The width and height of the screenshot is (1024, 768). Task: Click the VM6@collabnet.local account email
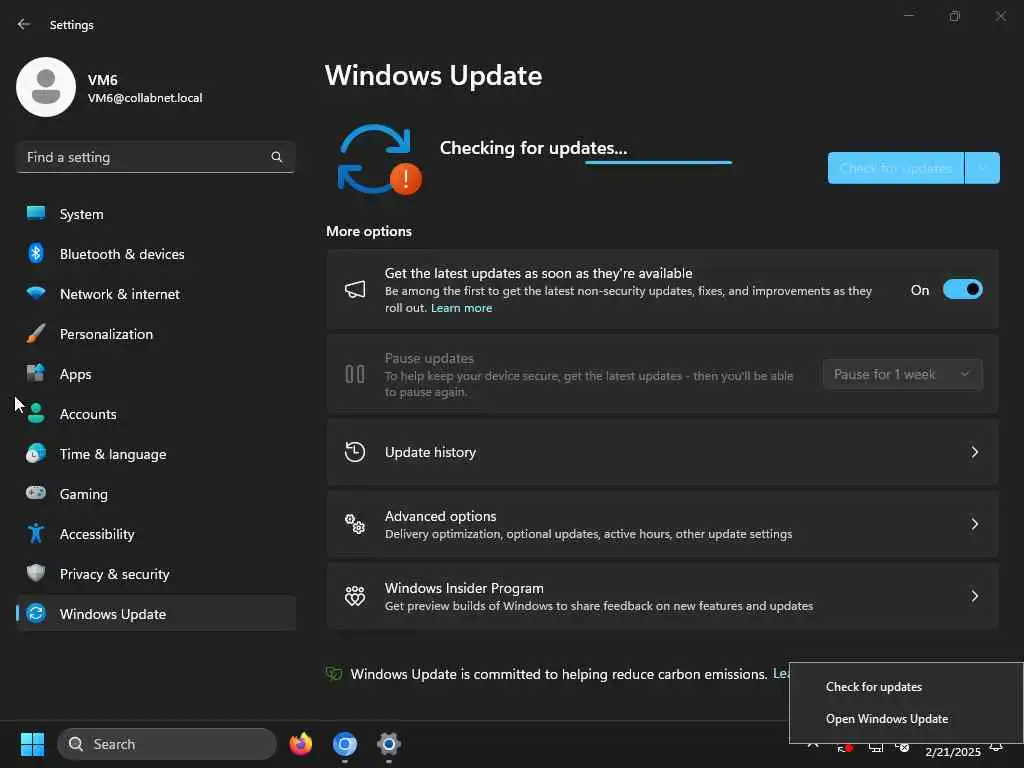click(145, 98)
